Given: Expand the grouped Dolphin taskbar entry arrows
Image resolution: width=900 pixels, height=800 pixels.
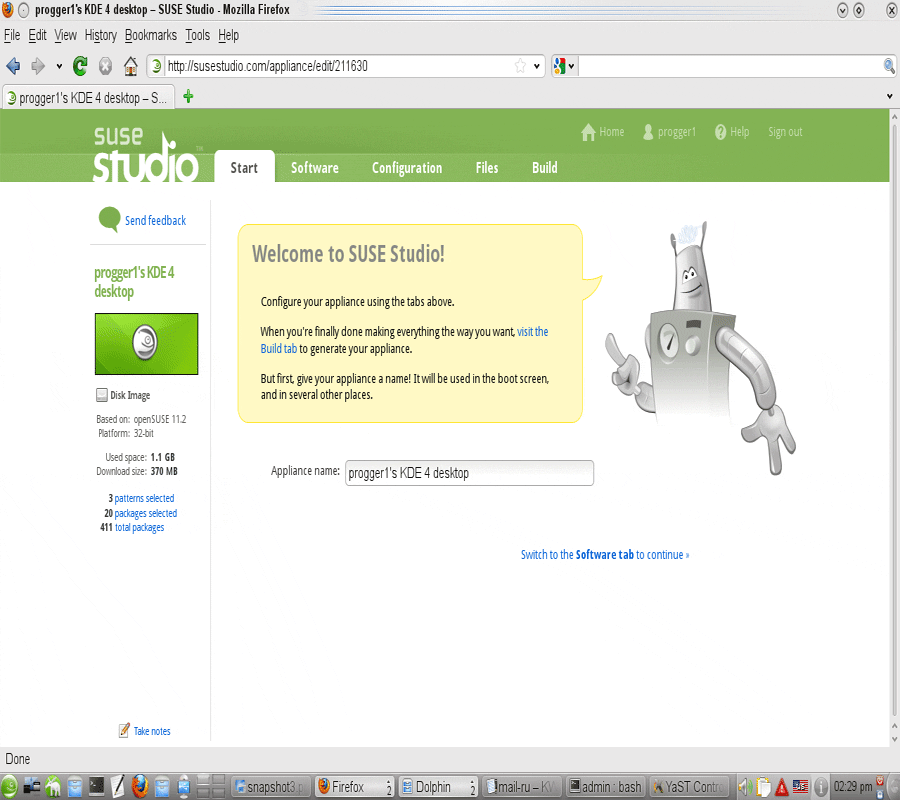Looking at the screenshot, I should coord(473,787).
